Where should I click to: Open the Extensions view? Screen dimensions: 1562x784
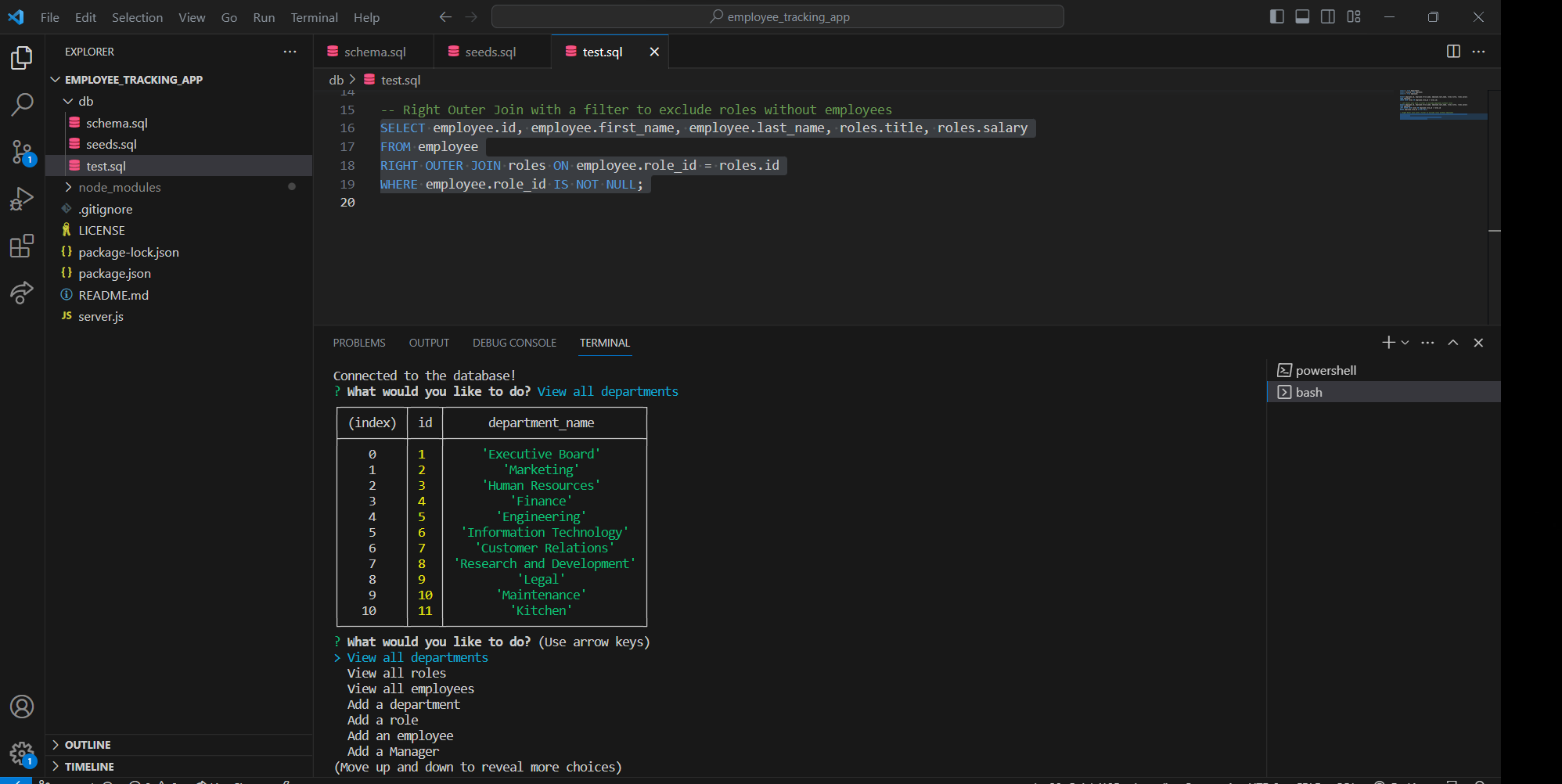(23, 246)
